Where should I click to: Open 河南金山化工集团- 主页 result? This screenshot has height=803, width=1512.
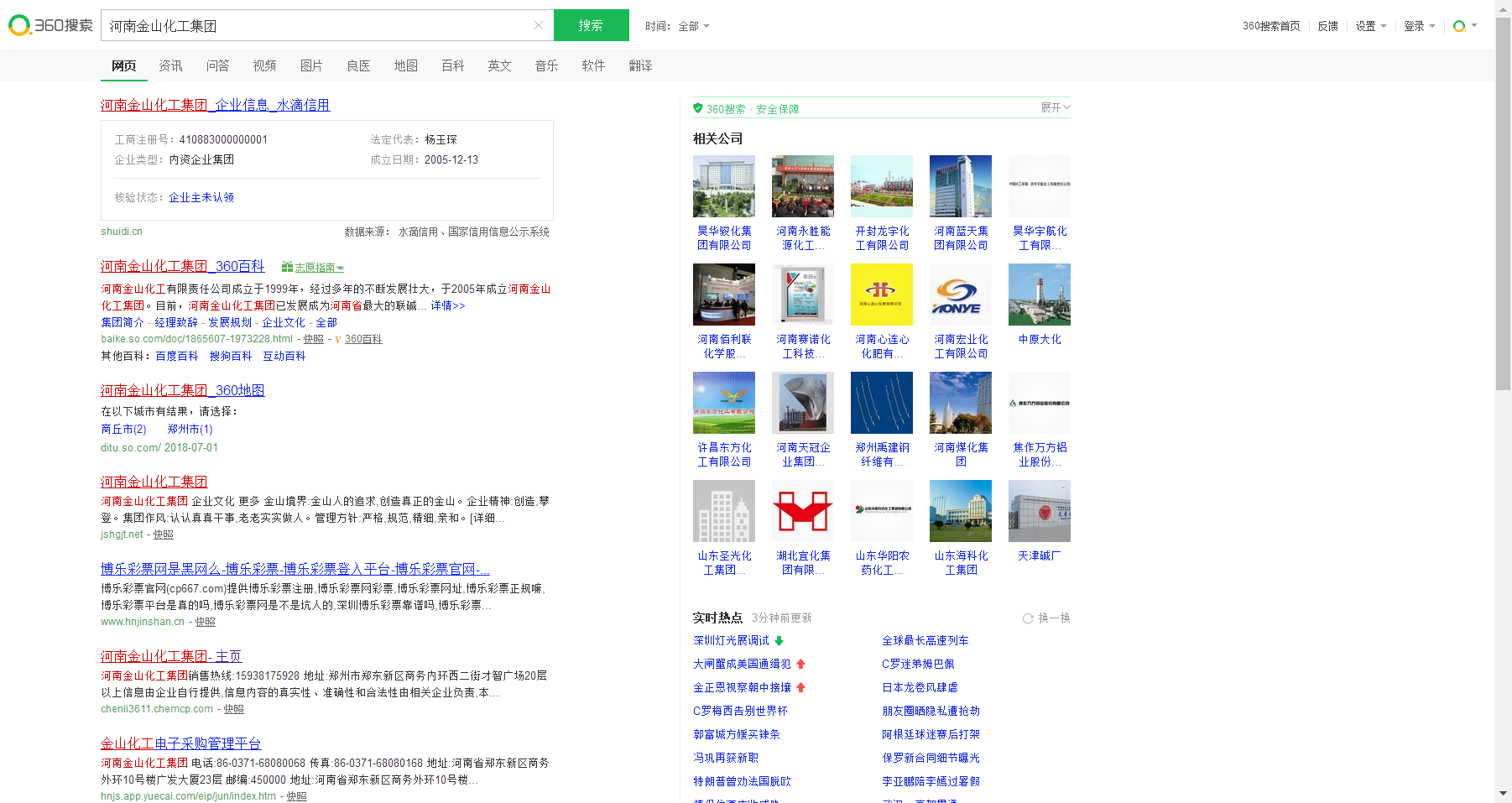[x=171, y=656]
